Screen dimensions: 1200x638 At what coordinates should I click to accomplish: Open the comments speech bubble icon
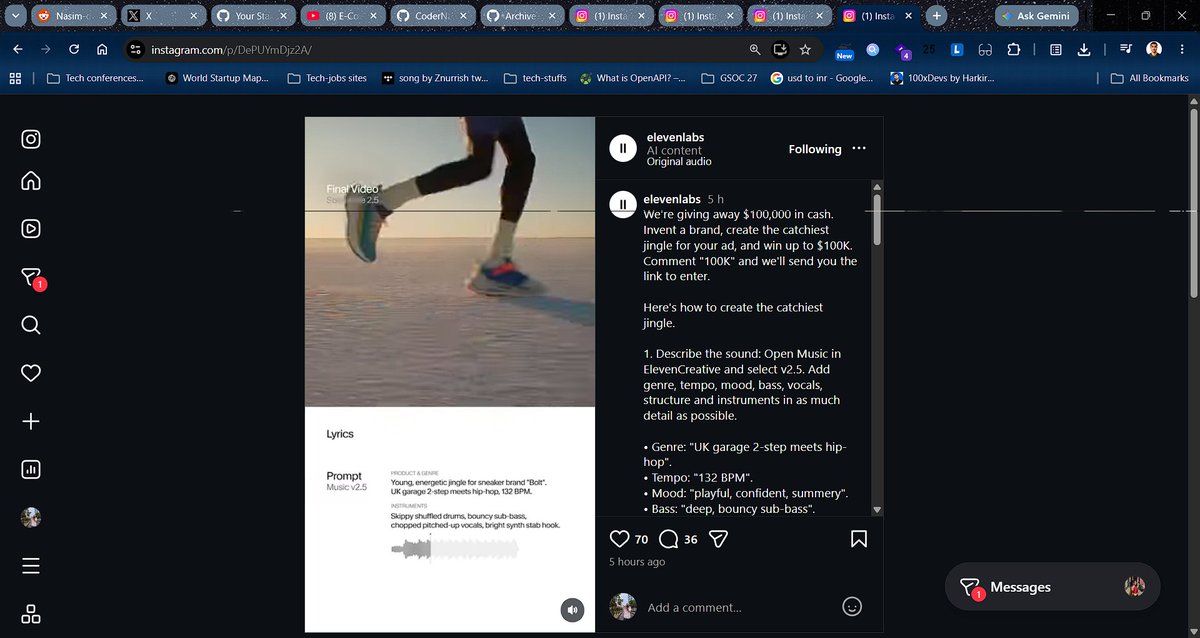(x=669, y=539)
